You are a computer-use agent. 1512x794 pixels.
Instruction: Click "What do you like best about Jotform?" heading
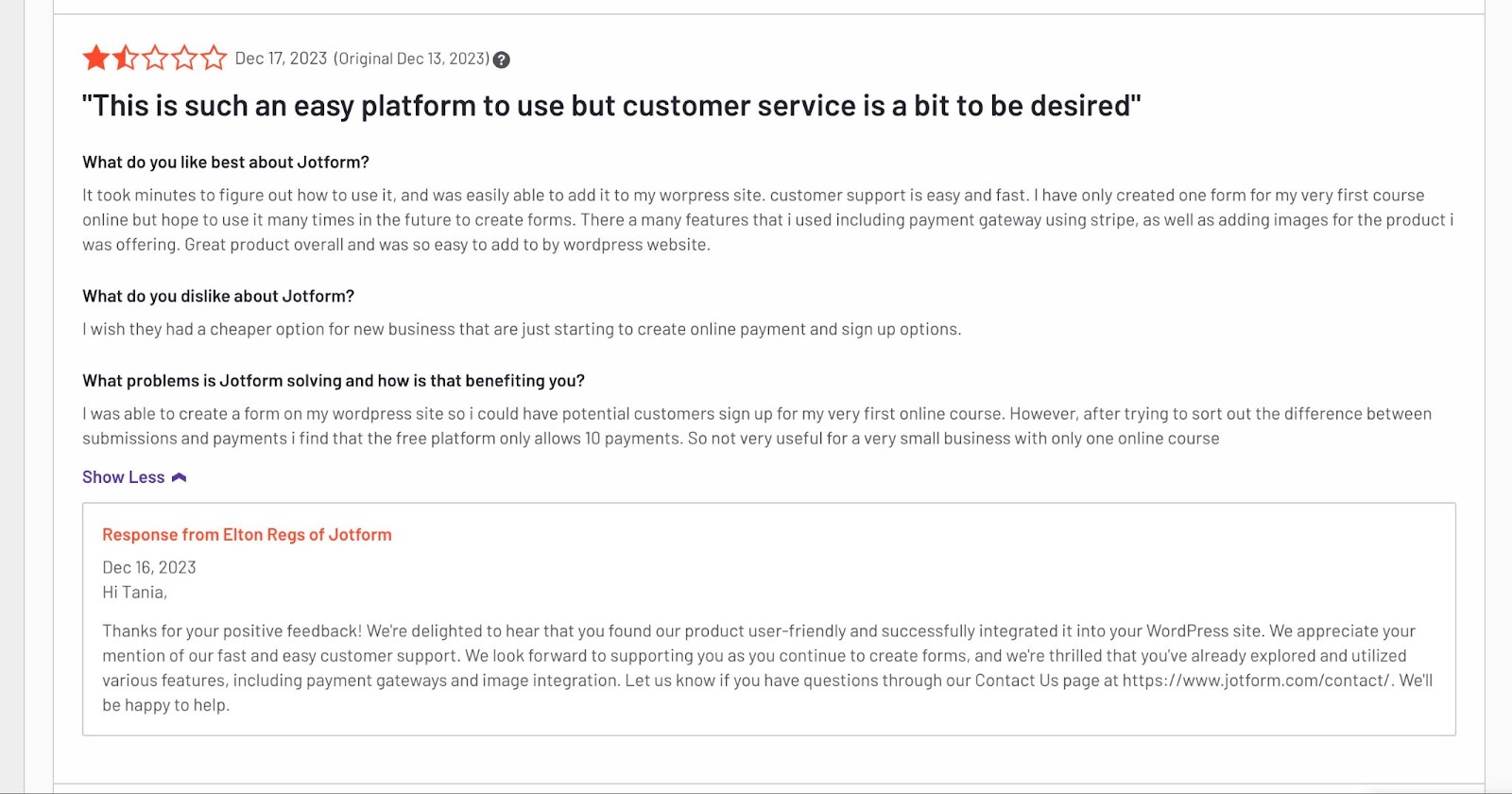[226, 163]
